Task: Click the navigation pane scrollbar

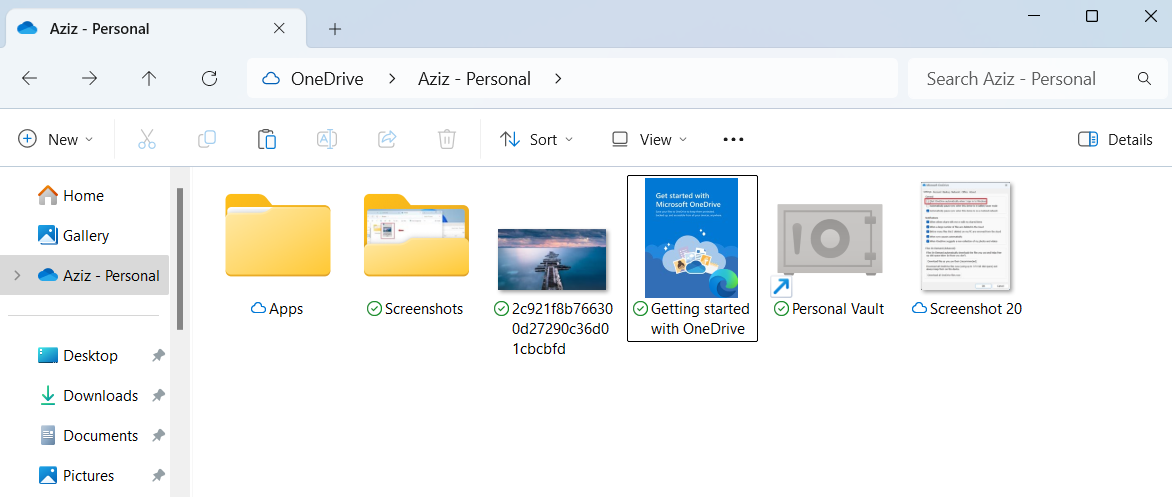Action: click(x=179, y=259)
